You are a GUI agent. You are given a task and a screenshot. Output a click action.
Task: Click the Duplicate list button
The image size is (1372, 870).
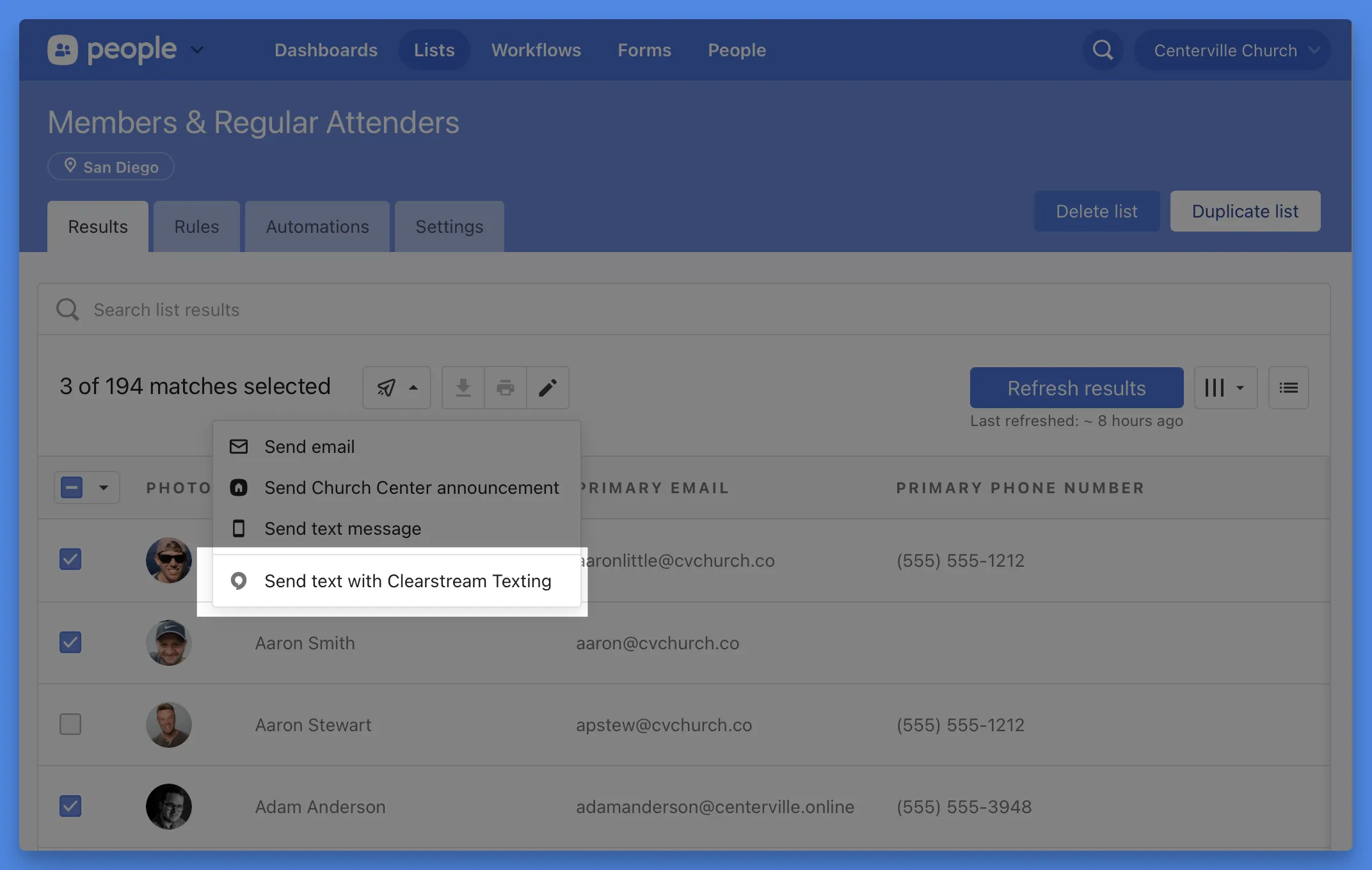point(1245,211)
